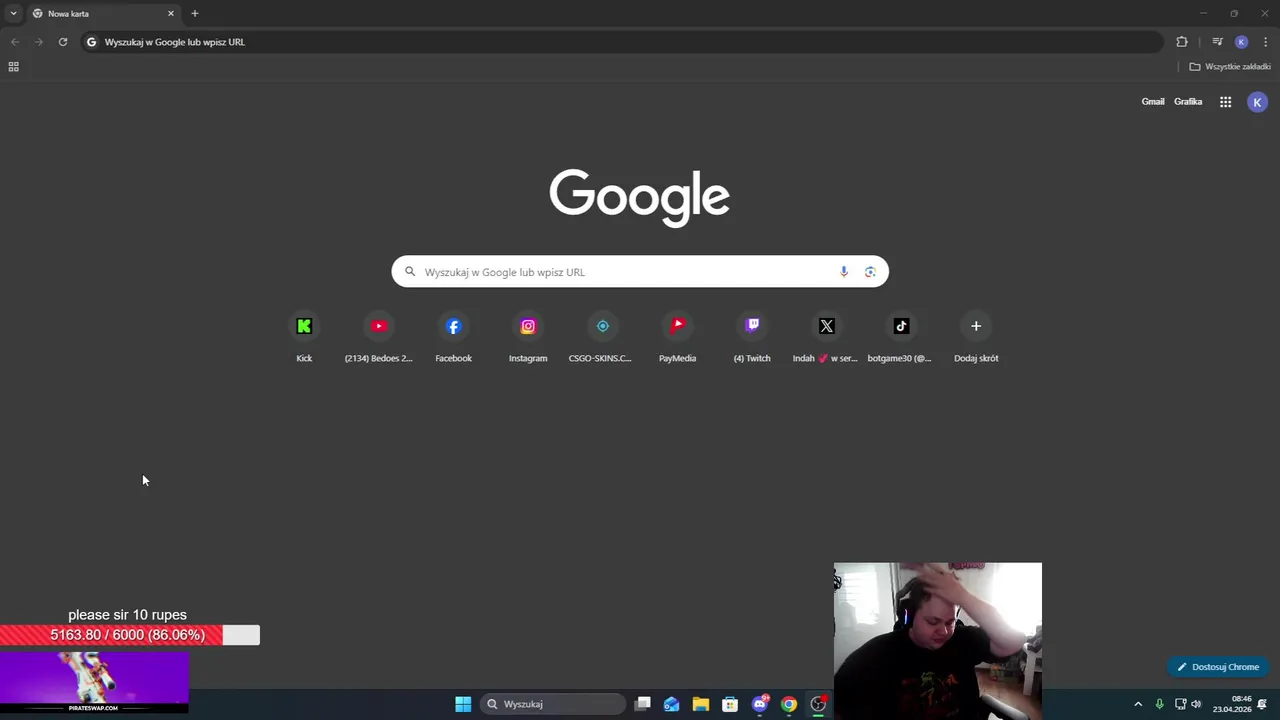Click the microphone tray icon
1280x720 pixels.
coord(1160,704)
